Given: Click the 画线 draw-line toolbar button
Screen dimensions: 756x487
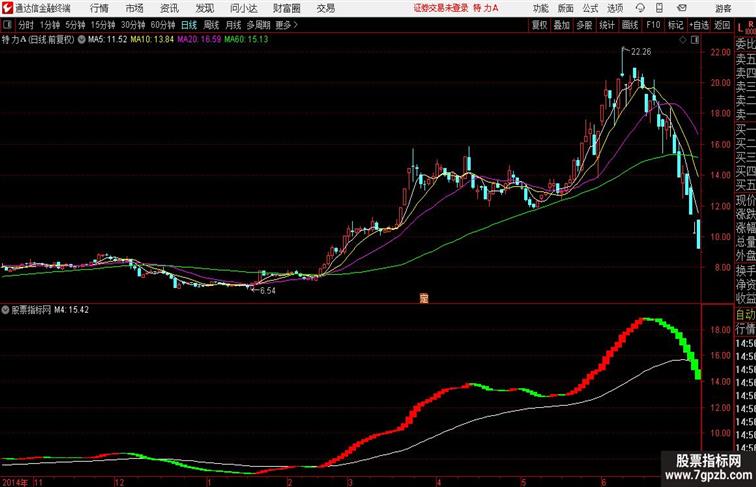Looking at the screenshot, I should click(x=630, y=25).
